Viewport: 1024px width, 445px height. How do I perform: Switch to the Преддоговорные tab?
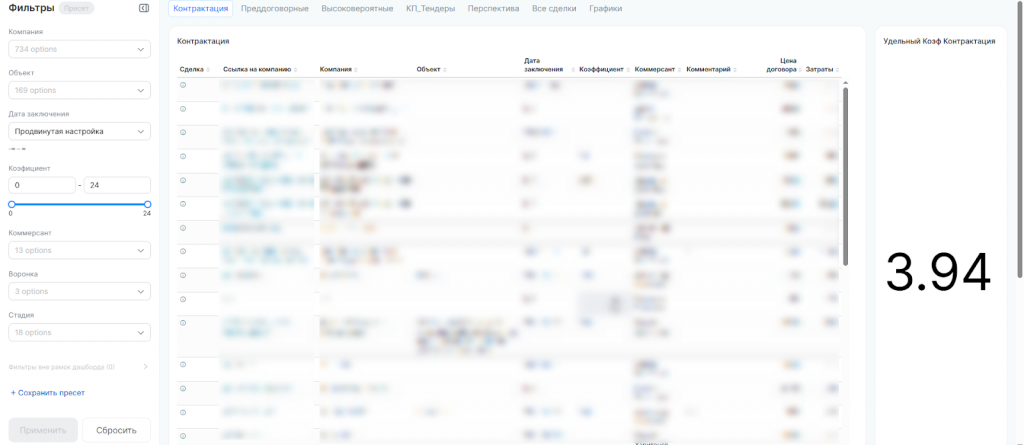pyautogui.click(x=275, y=8)
